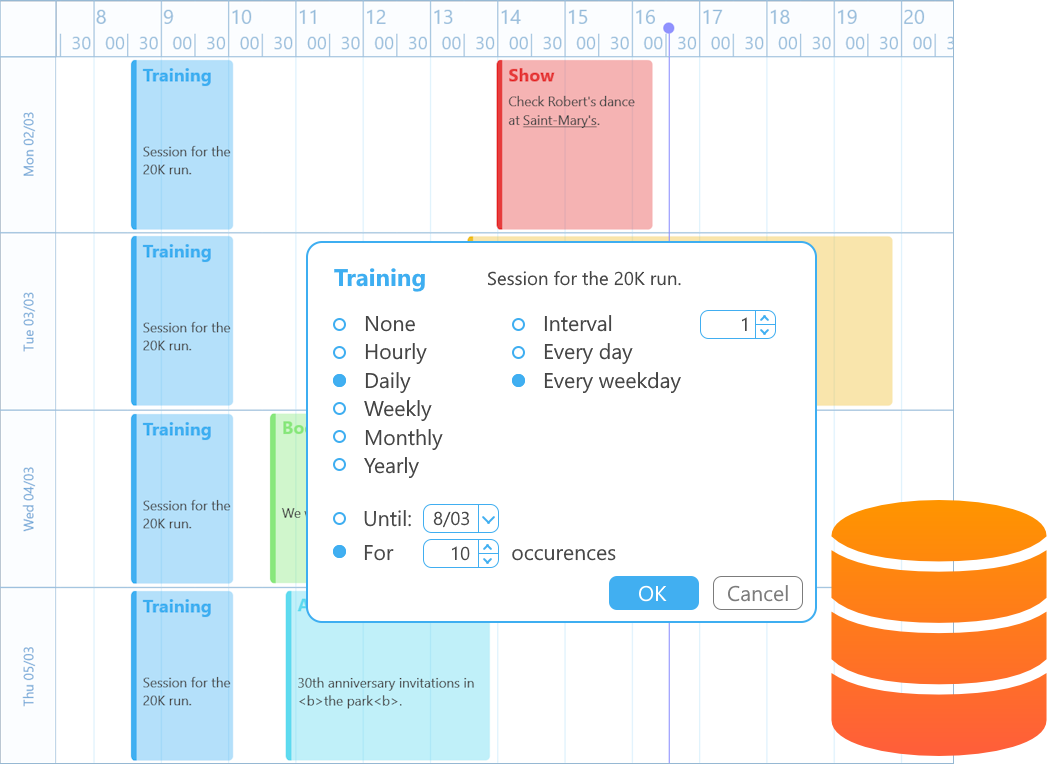
Task: Choose Monthly recurrence
Action: point(339,437)
